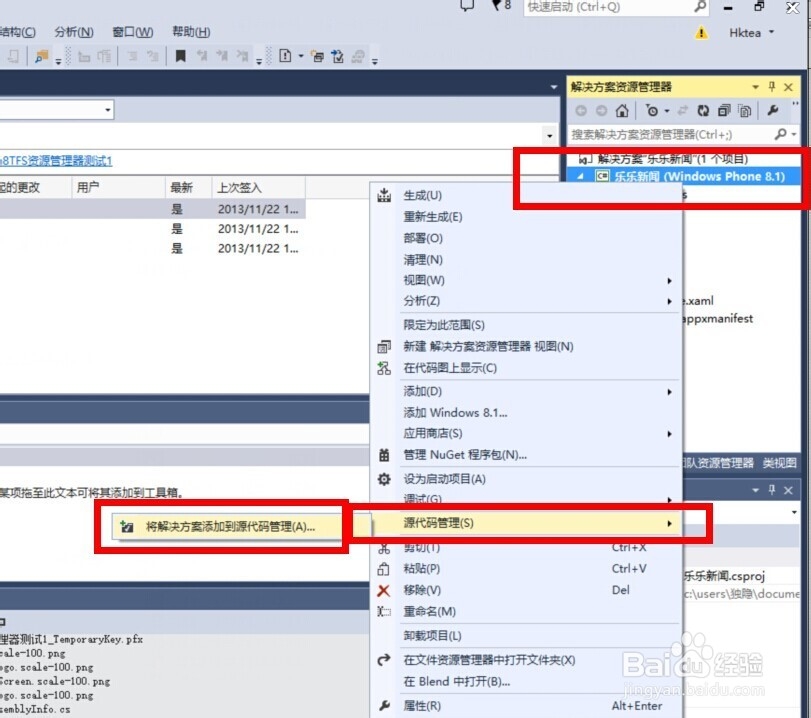The height and width of the screenshot is (718, 811).
Task: Click the Home icon in Solution Explorer toolbar
Action: (622, 111)
